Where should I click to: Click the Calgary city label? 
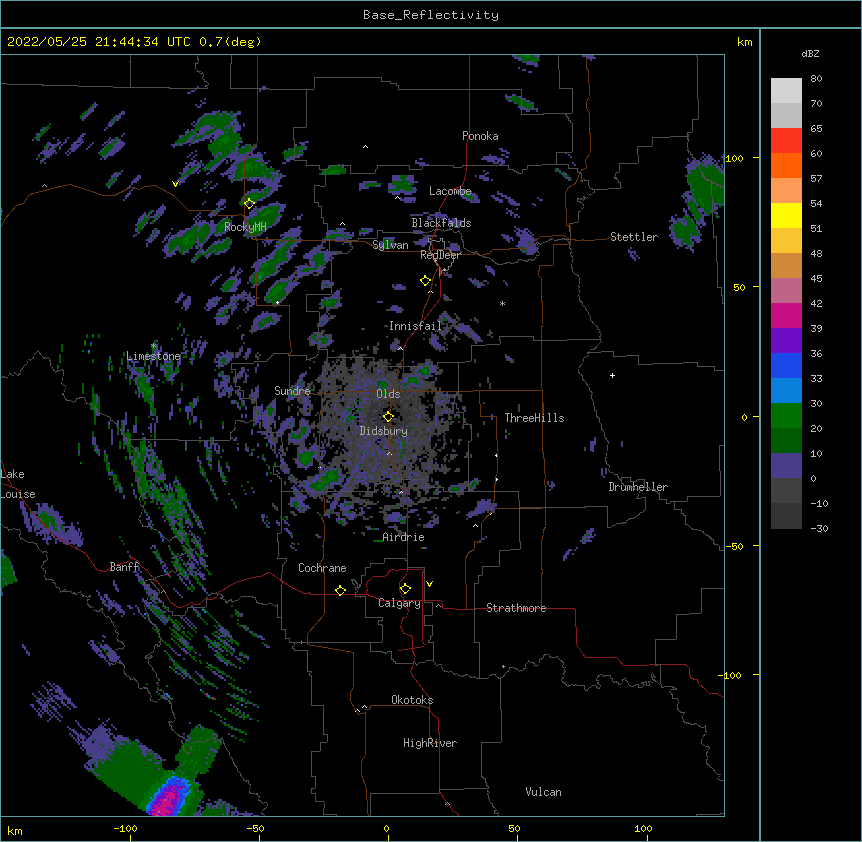399,603
